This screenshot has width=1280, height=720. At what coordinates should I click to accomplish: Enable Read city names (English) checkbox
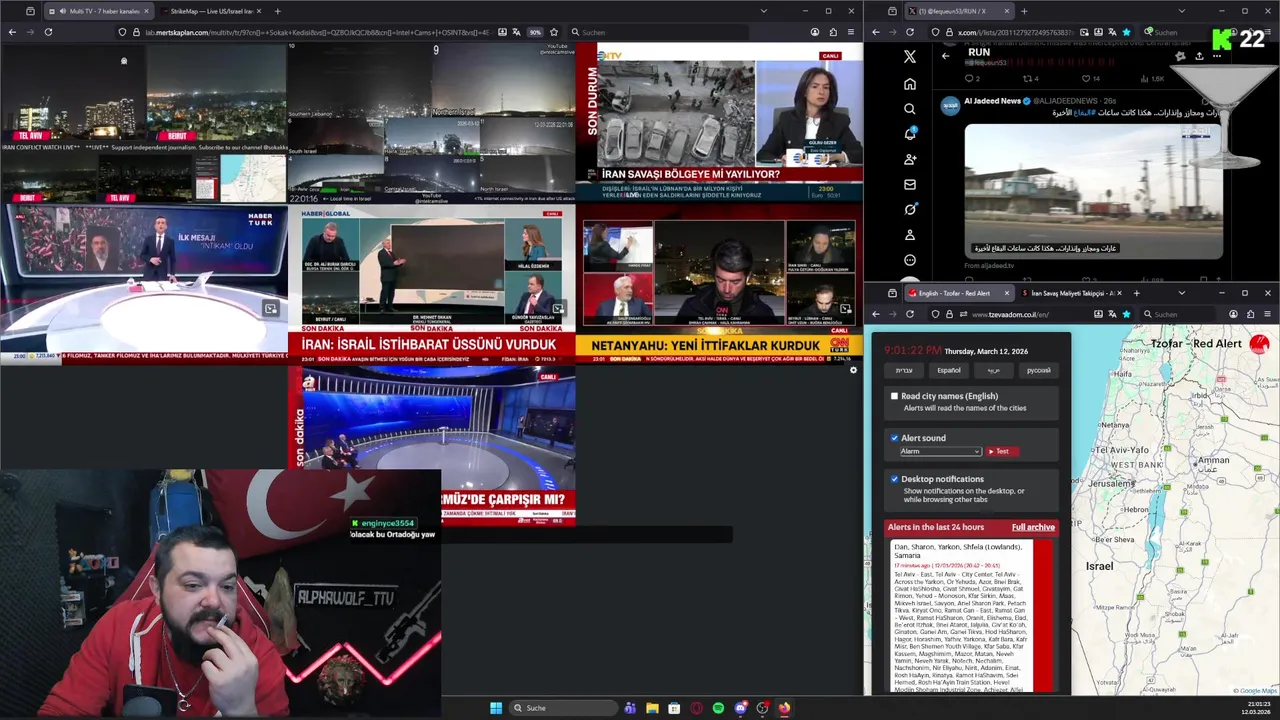[x=894, y=396]
